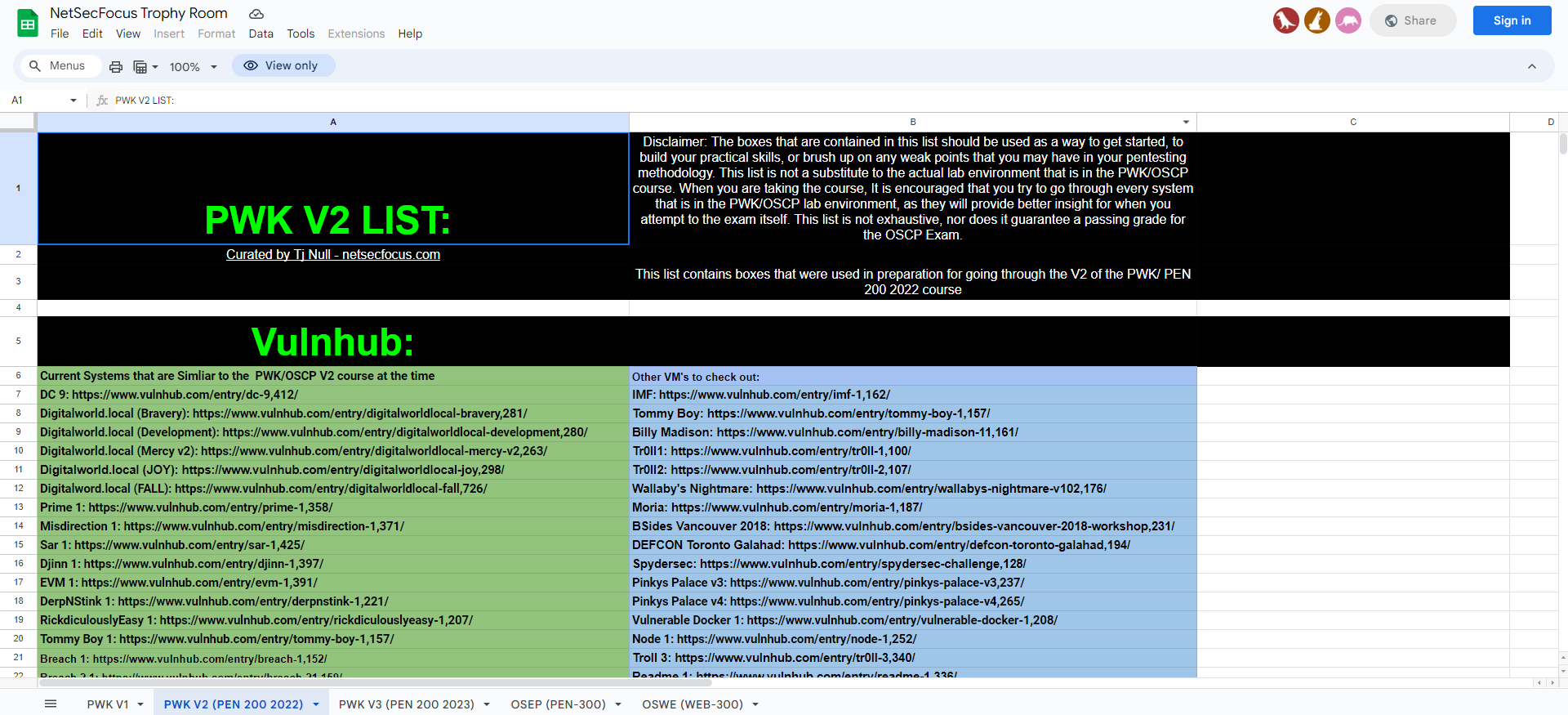Click the Sign in button
Viewport: 1568px width, 715px height.
(x=1512, y=20)
